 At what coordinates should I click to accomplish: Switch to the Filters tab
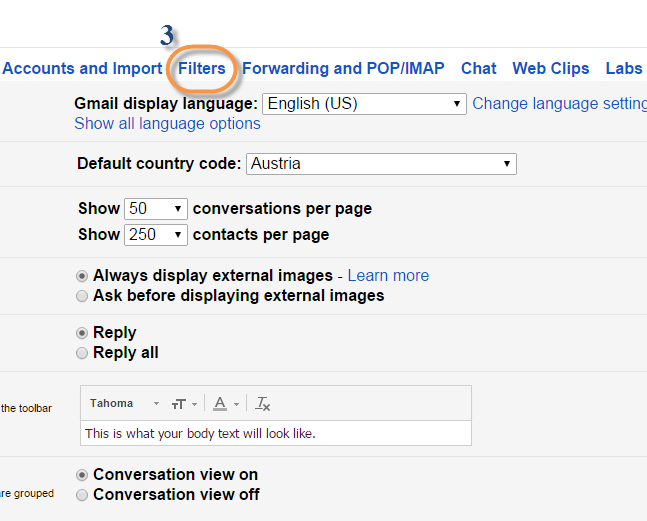[x=202, y=69]
